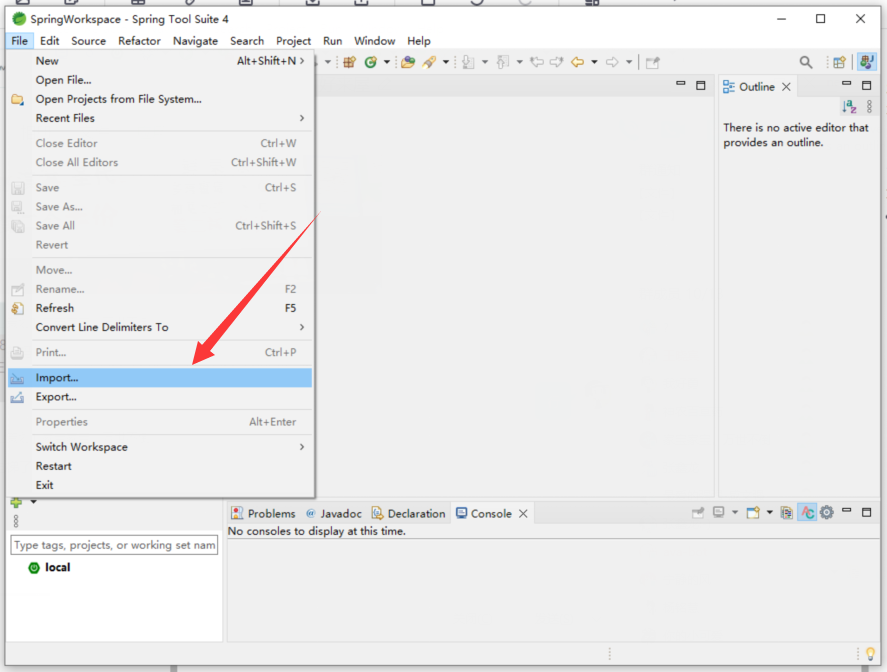The width and height of the screenshot is (887, 672).
Task: Open the Switch Workspace submenu
Action: coord(160,447)
